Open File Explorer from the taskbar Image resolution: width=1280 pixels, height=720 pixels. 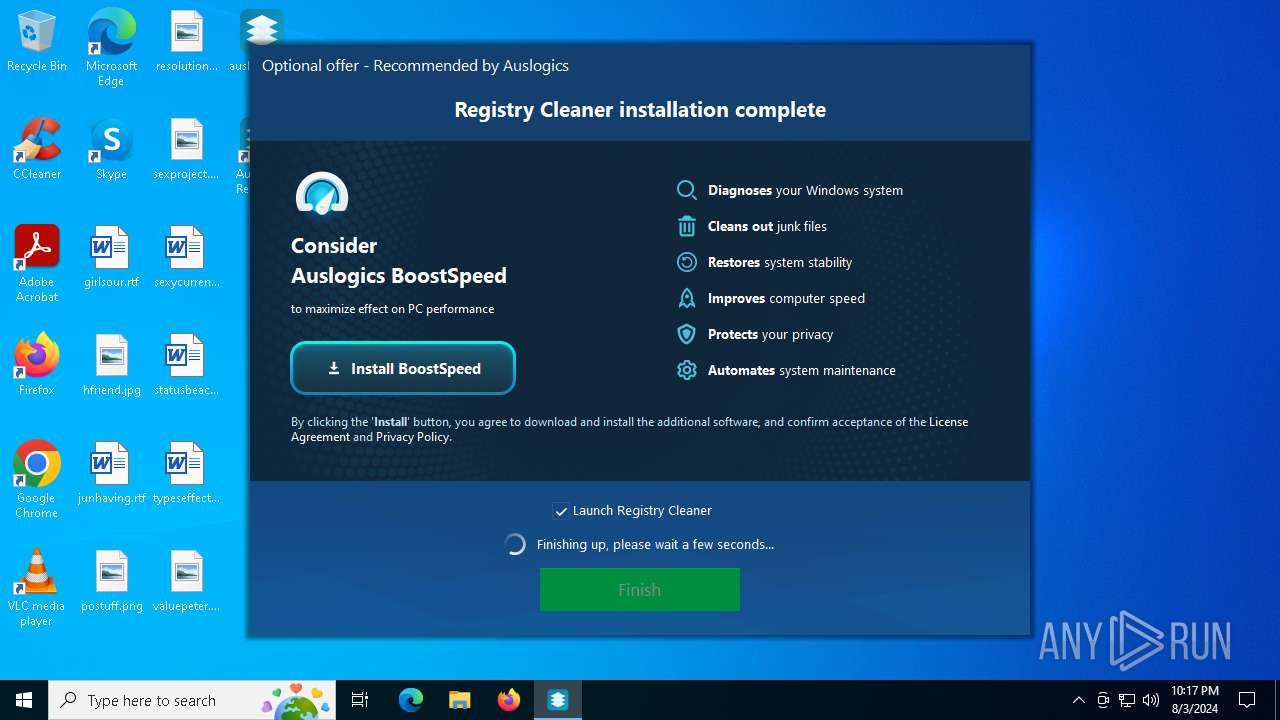pos(460,700)
